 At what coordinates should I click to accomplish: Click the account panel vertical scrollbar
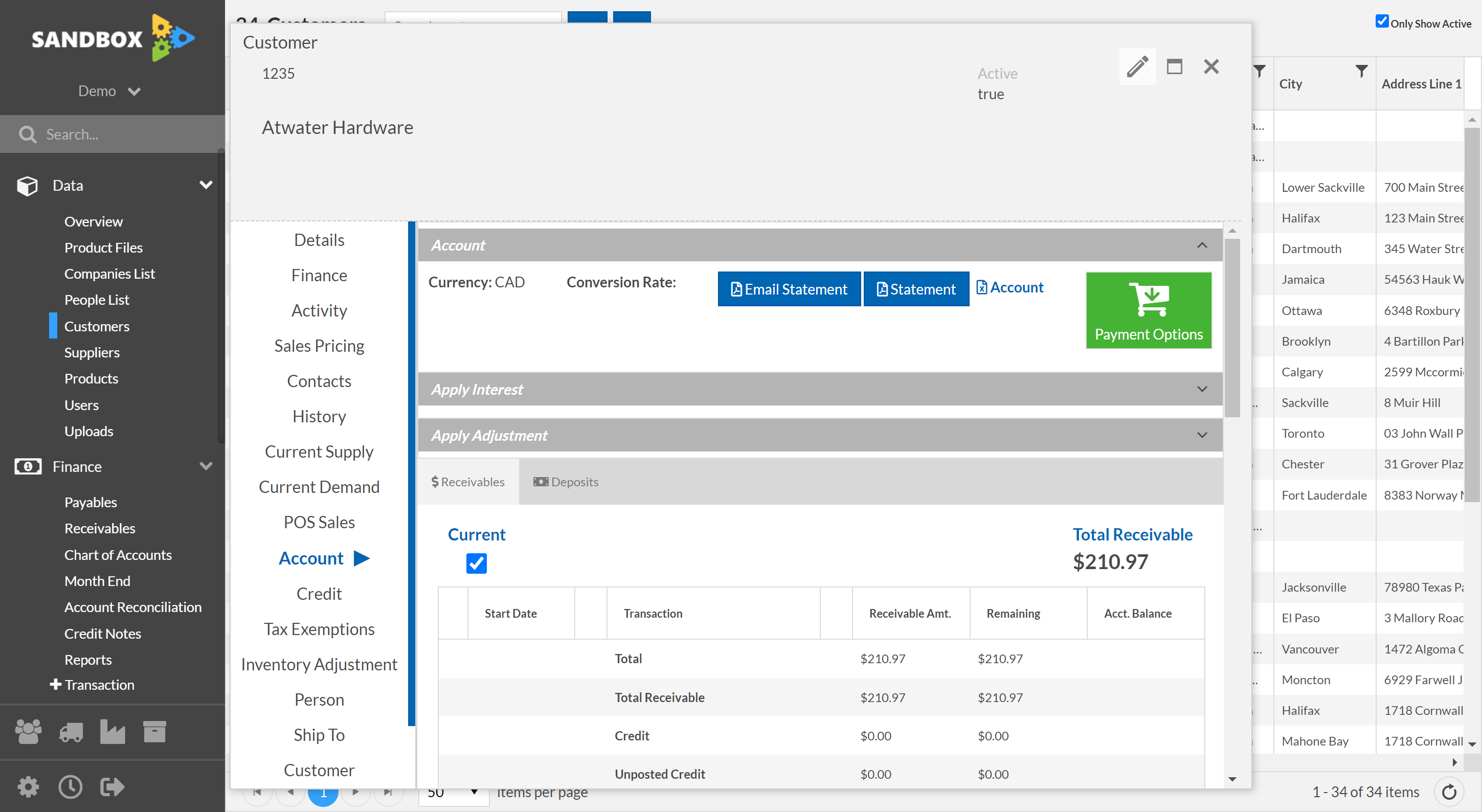[1232, 328]
